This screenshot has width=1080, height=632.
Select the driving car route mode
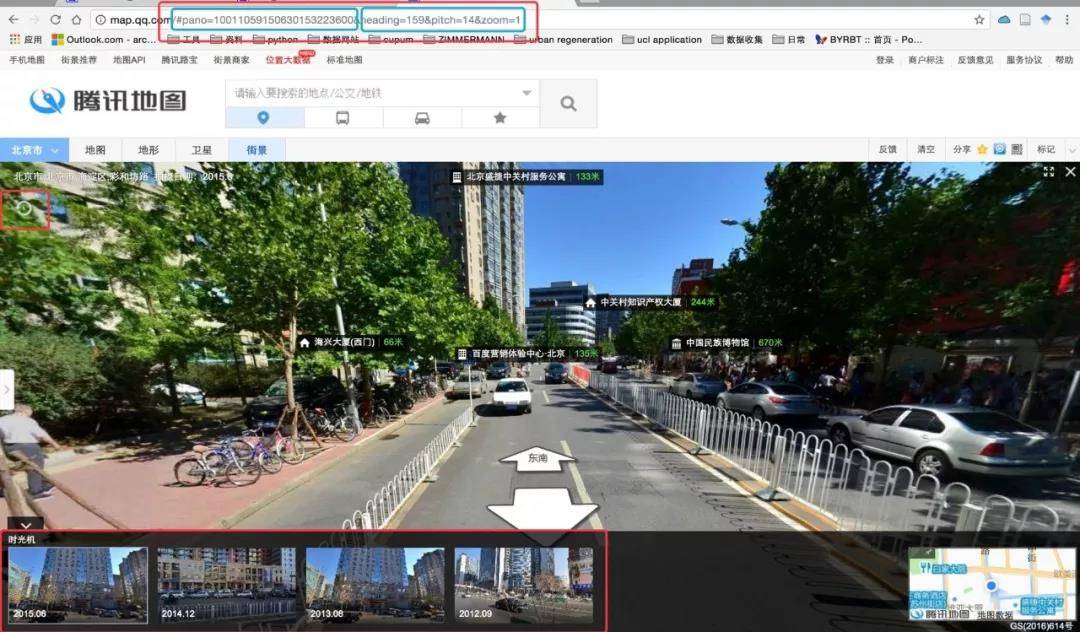point(422,118)
